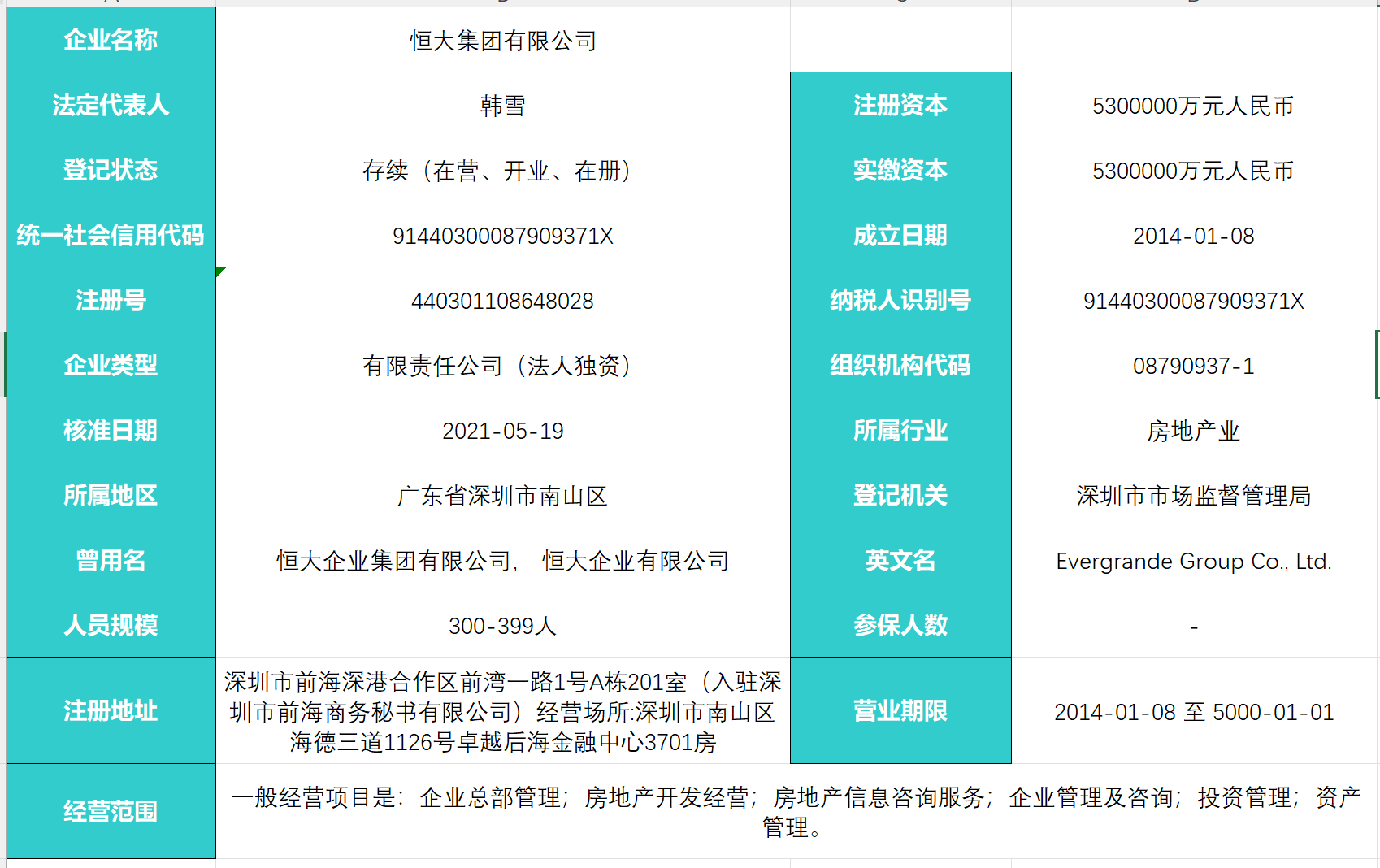Click the cell 08790937-1
Image resolution: width=1380 pixels, height=868 pixels.
click(x=1194, y=365)
